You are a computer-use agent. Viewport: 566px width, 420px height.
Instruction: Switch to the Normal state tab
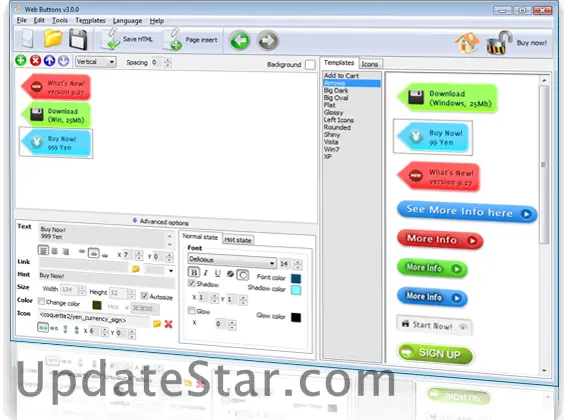[x=200, y=237]
